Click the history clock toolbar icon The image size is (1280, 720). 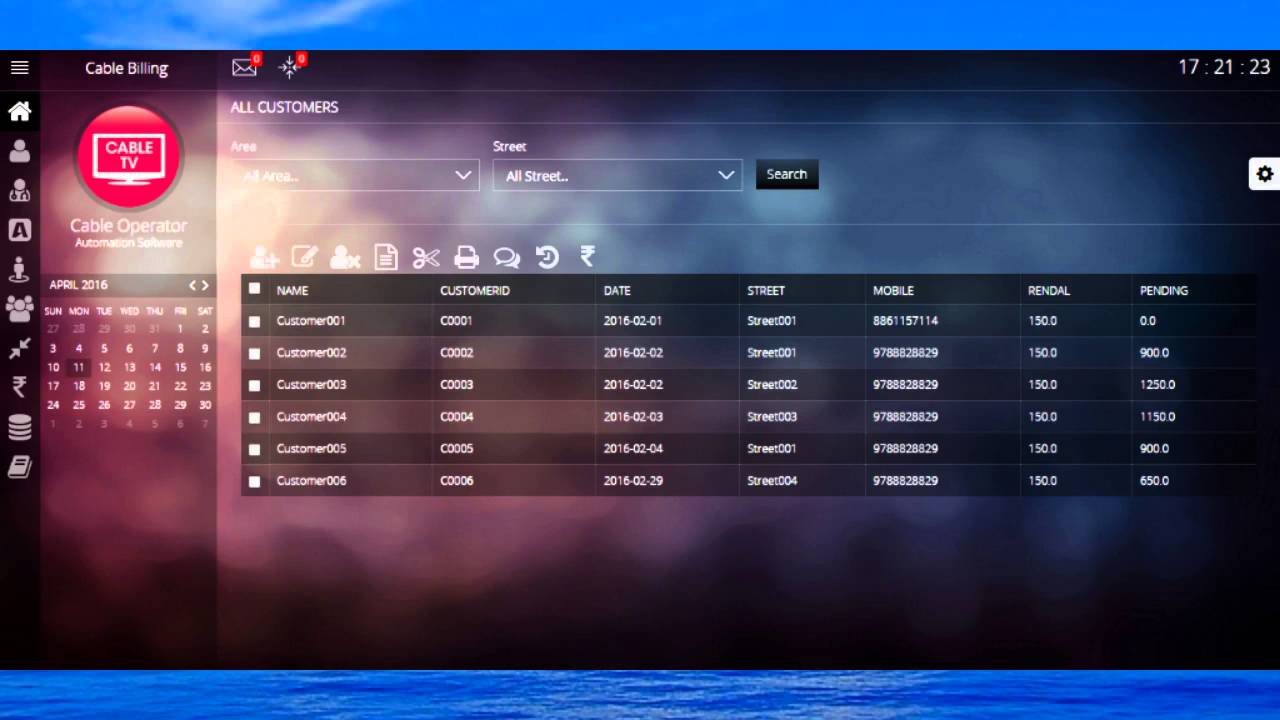click(547, 257)
